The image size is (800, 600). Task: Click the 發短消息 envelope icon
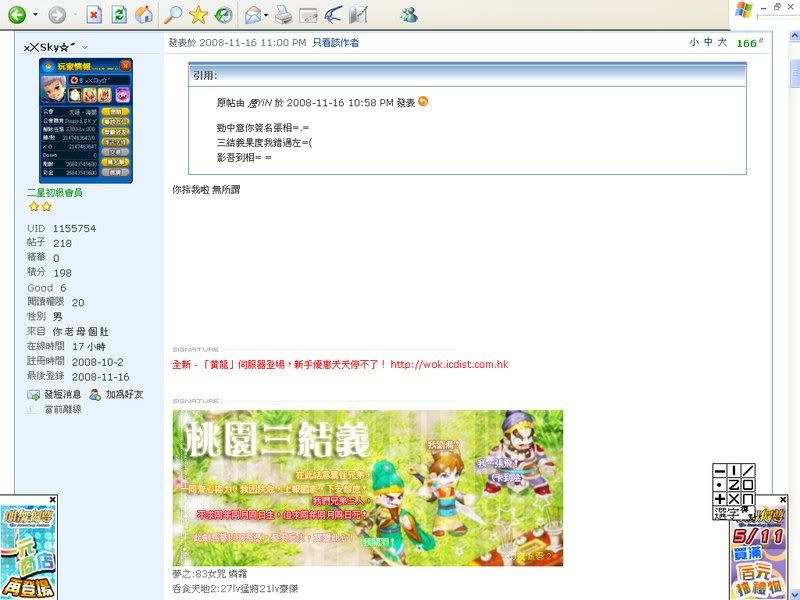(x=34, y=394)
